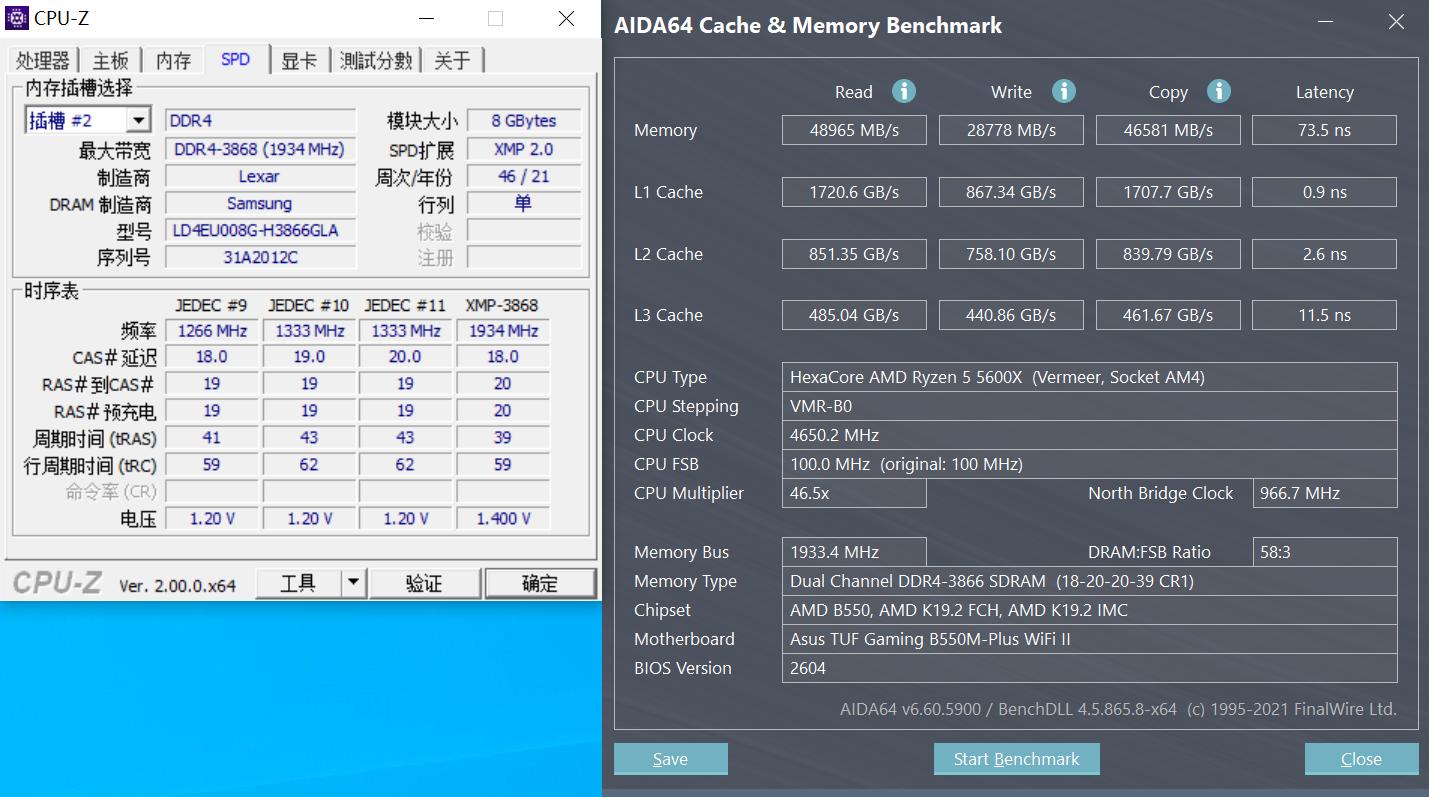Open the Write benchmark info icon
Screen dimensions: 1429x797
[1064, 91]
